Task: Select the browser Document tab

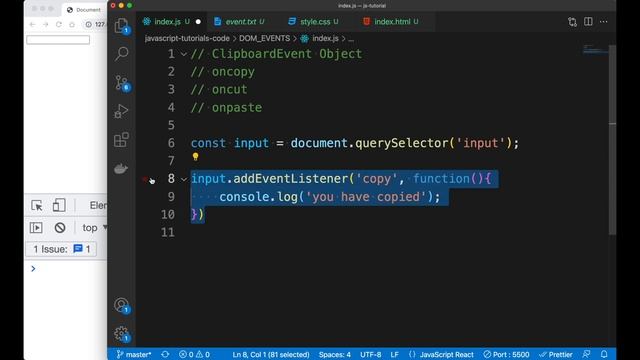Action: 84,10
